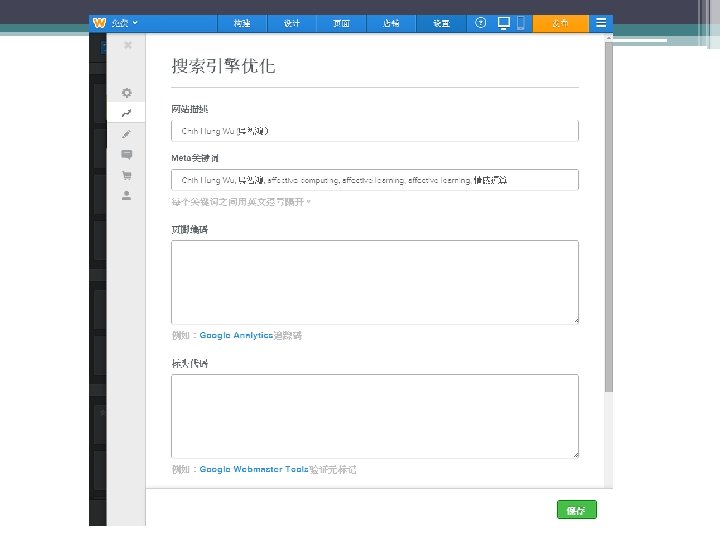Open the members person icon

(x=126, y=196)
